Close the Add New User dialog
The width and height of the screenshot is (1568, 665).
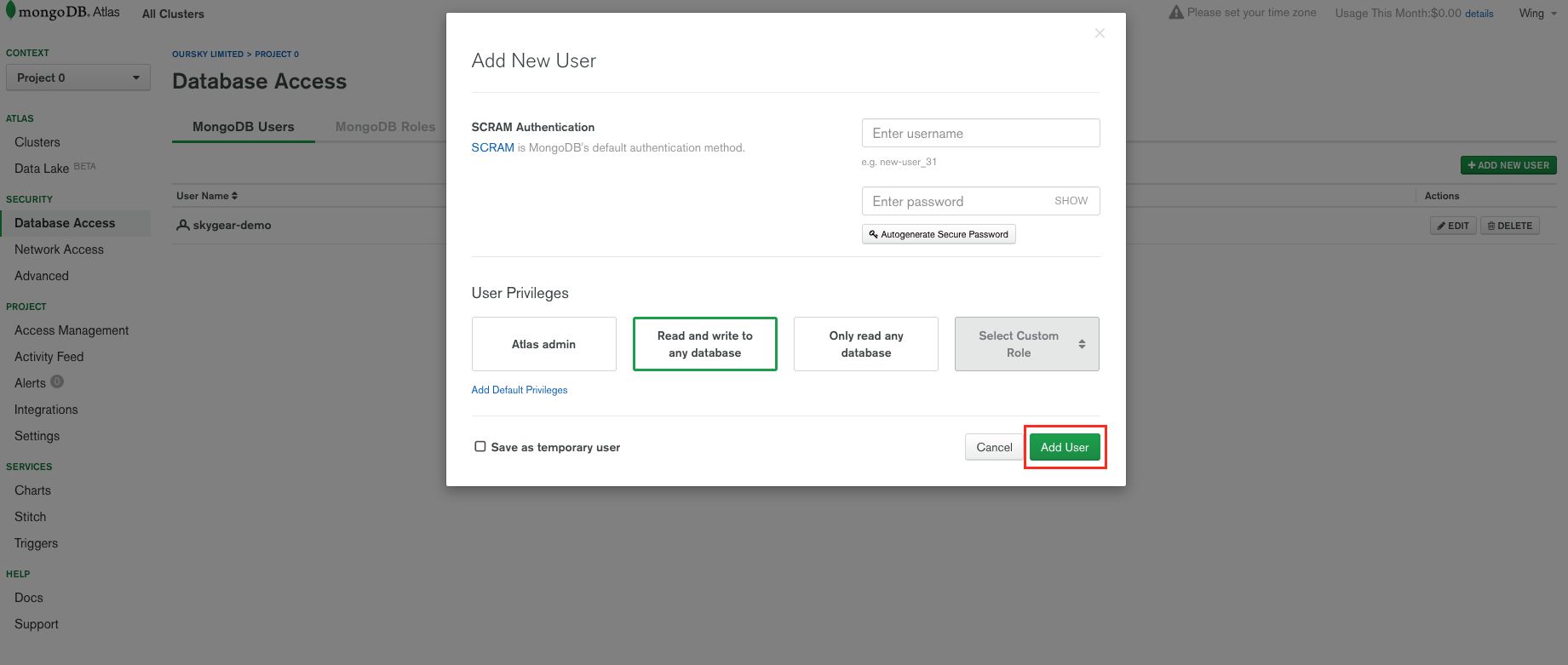(1100, 33)
